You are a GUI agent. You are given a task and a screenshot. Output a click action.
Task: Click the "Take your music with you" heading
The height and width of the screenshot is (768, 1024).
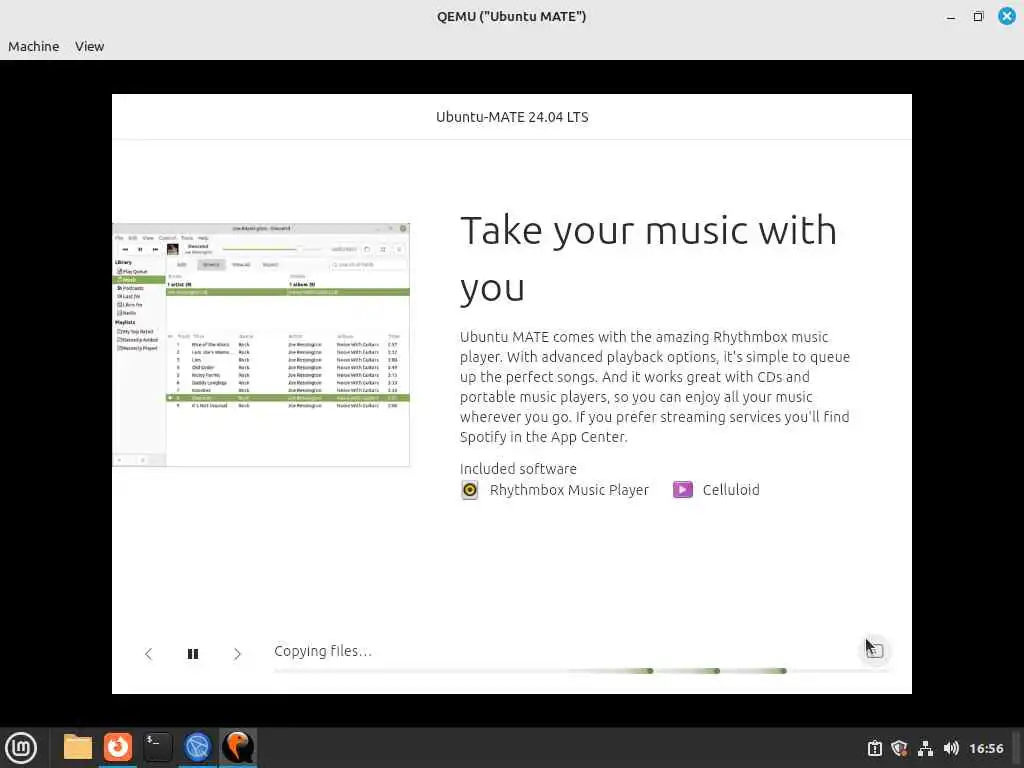(648, 259)
